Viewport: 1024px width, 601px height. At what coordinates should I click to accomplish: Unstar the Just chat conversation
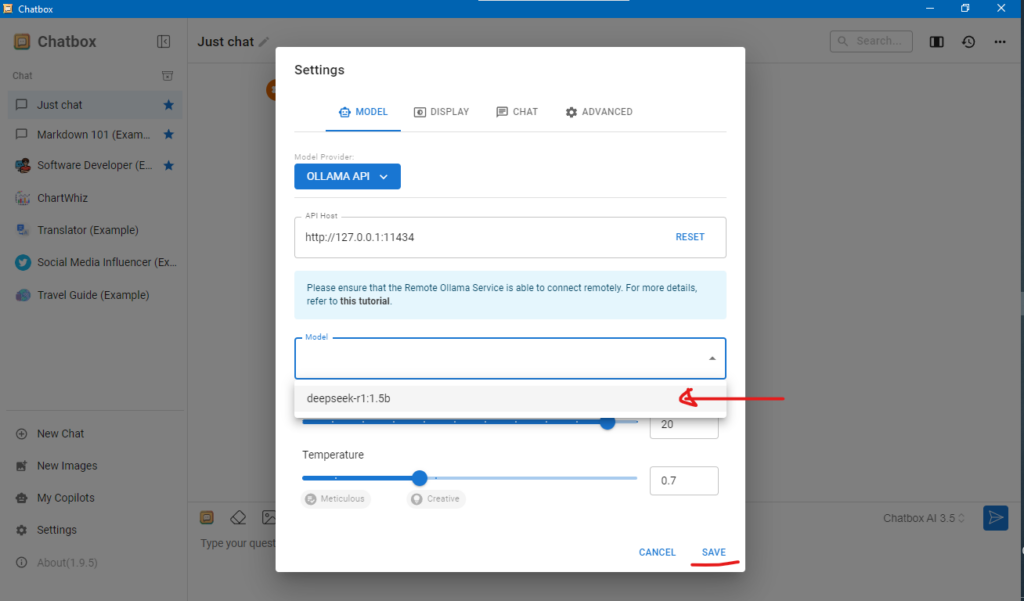click(x=168, y=105)
